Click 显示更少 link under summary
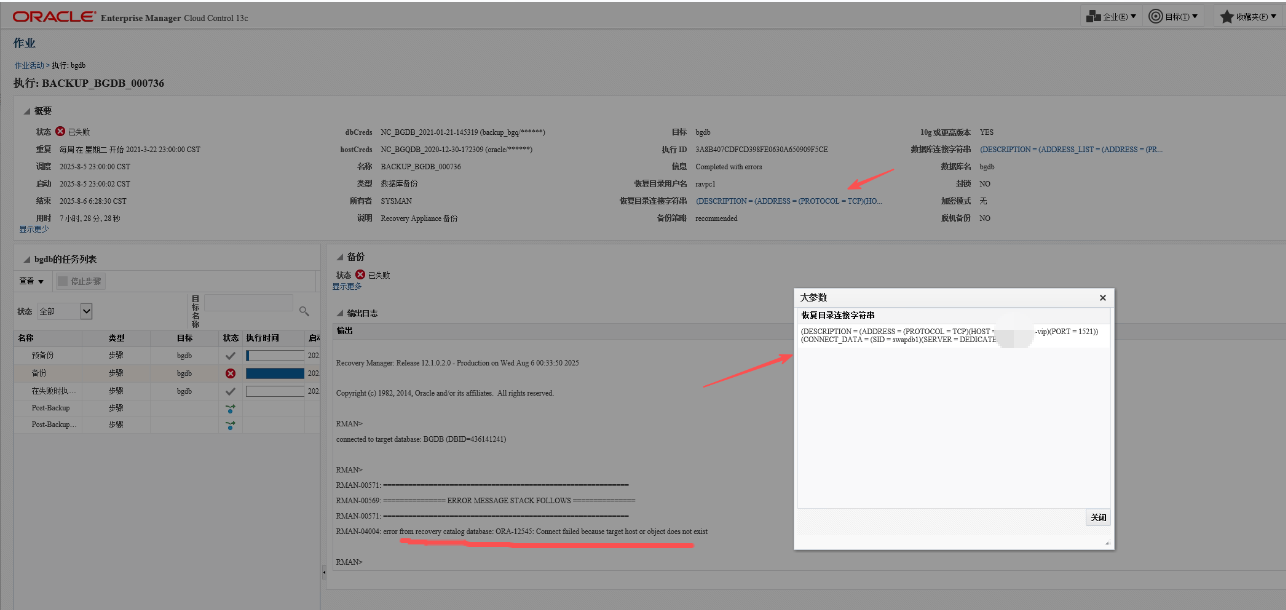This screenshot has width=1286, height=610. (34, 229)
